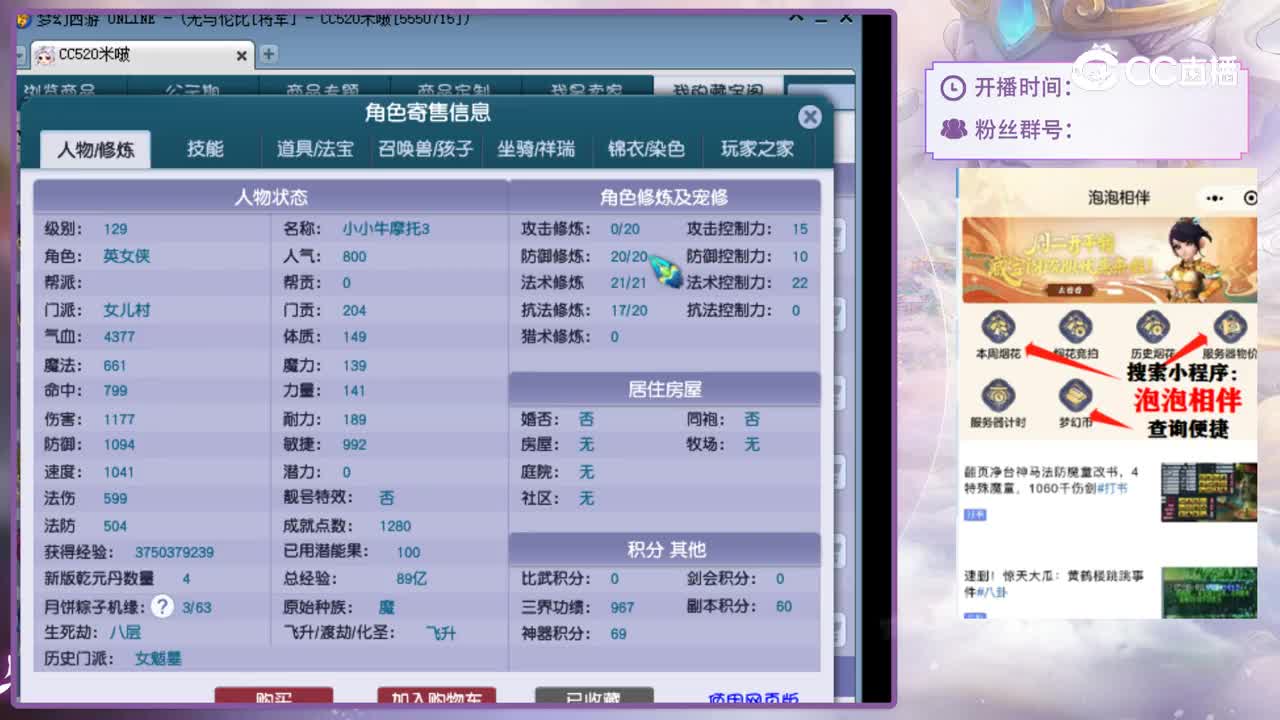The height and width of the screenshot is (720, 1280).
Task: Open the 翻页净台神马法防魔童改书 article thumbnail
Action: (1208, 491)
